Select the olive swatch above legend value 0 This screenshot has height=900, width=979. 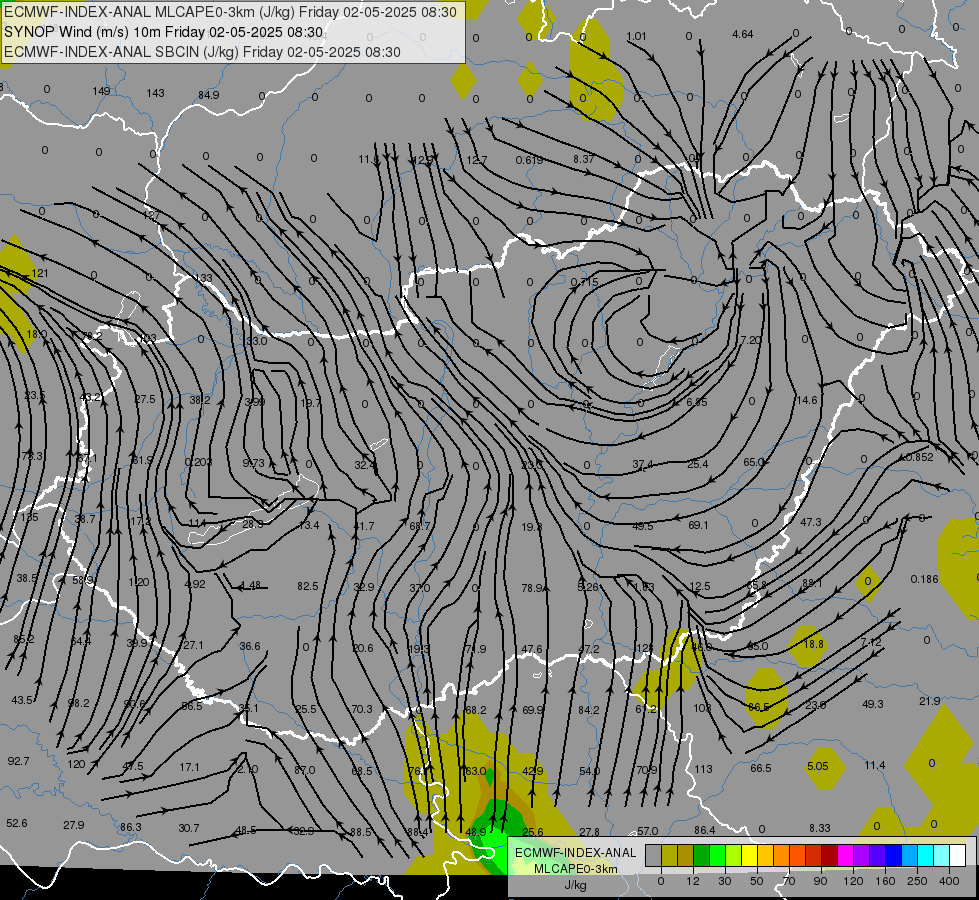pyautogui.click(x=669, y=855)
